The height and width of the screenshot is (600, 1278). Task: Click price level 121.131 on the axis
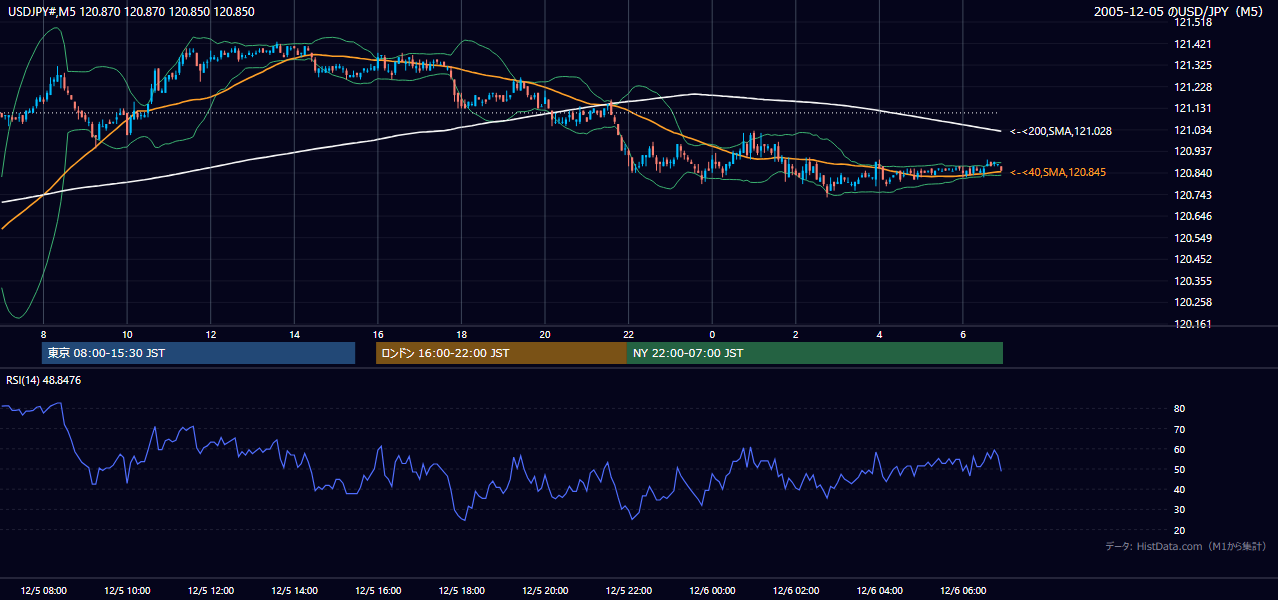pyautogui.click(x=1193, y=108)
